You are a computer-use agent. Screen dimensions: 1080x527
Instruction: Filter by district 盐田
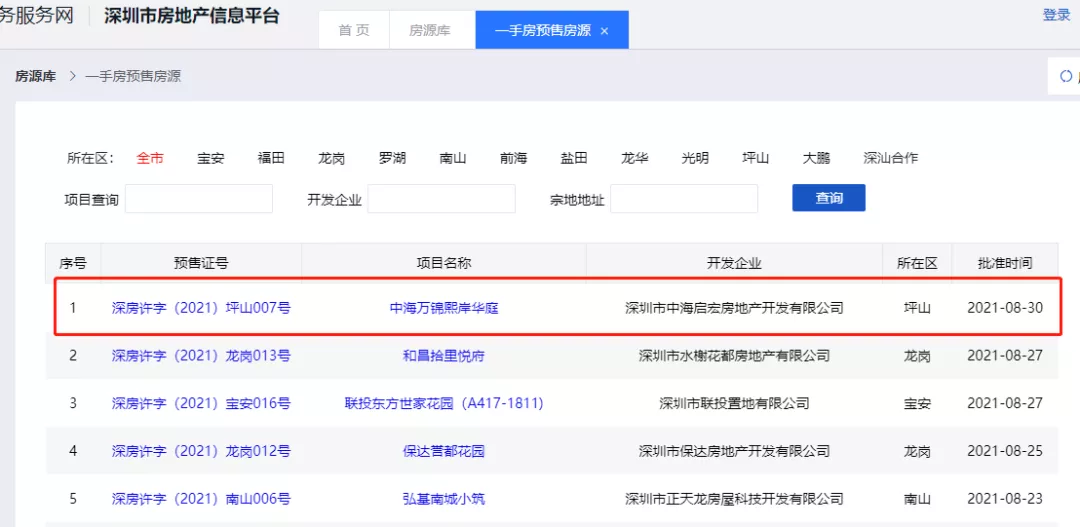tap(574, 158)
